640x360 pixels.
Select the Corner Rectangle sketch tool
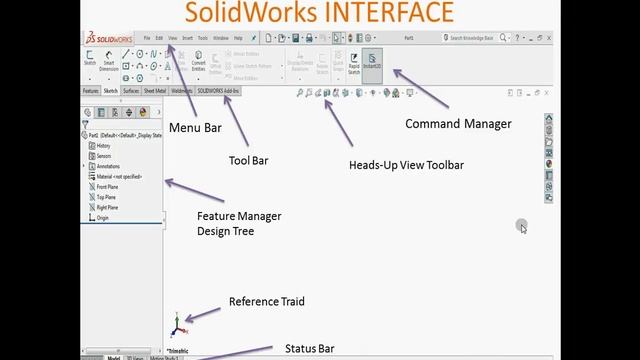pos(126,66)
